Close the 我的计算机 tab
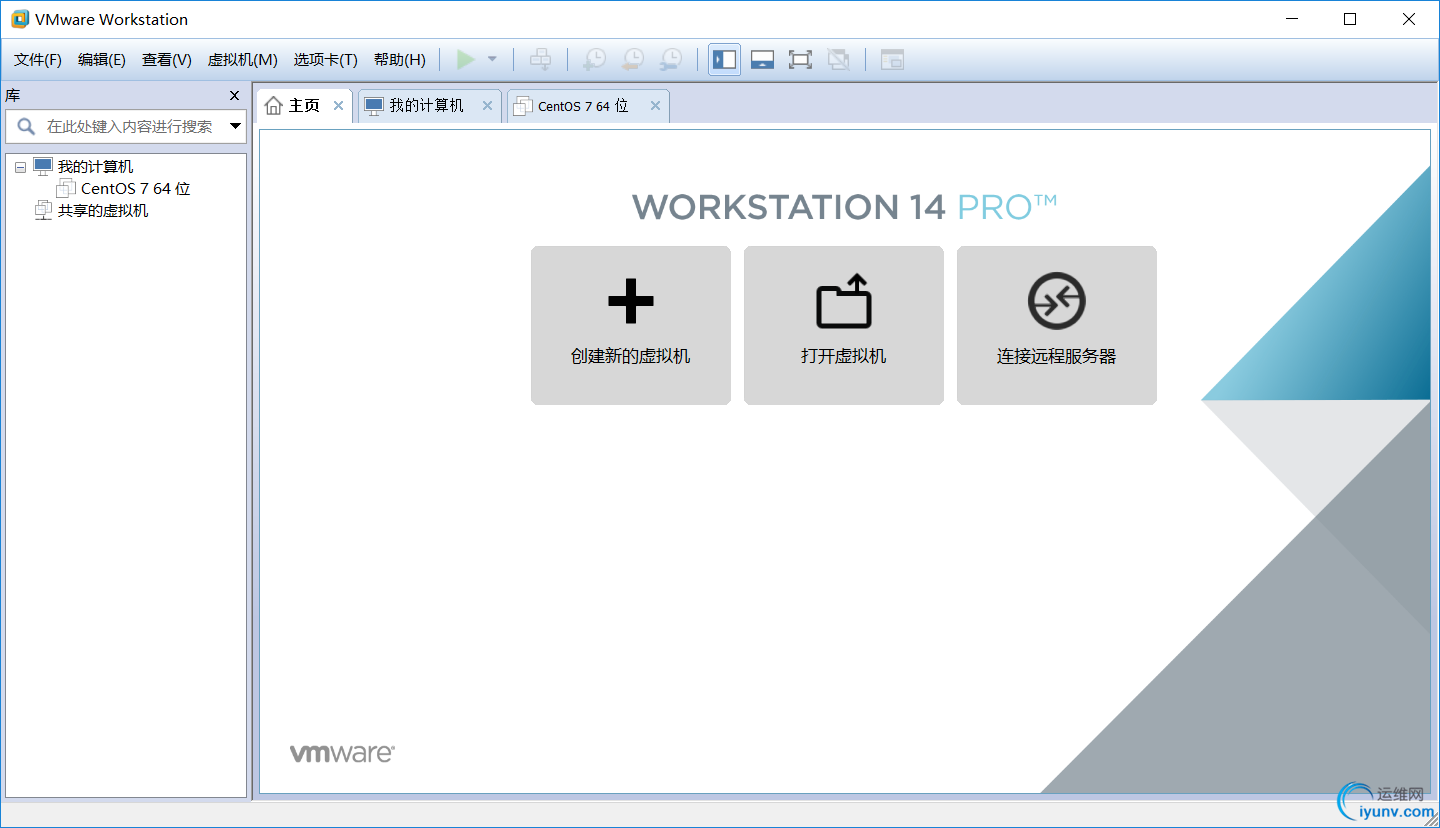 (487, 106)
